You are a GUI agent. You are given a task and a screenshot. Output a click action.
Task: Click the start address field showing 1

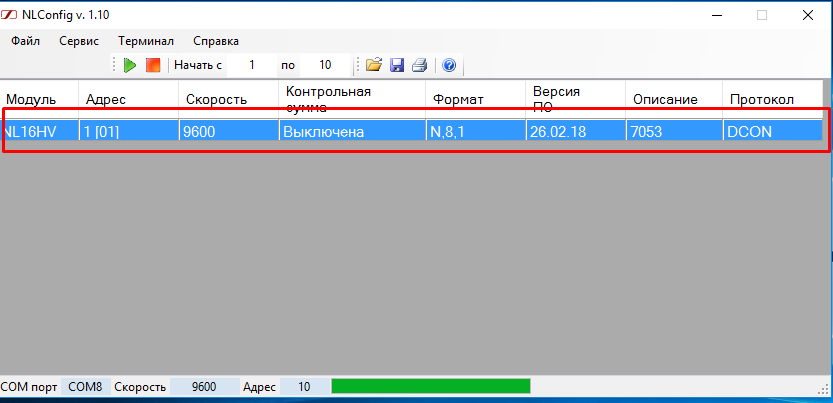(x=251, y=65)
